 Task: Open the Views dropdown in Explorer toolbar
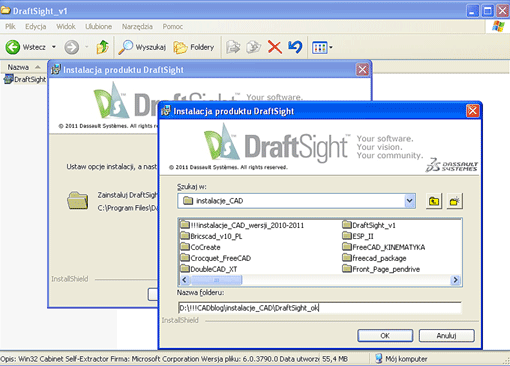(x=322, y=48)
